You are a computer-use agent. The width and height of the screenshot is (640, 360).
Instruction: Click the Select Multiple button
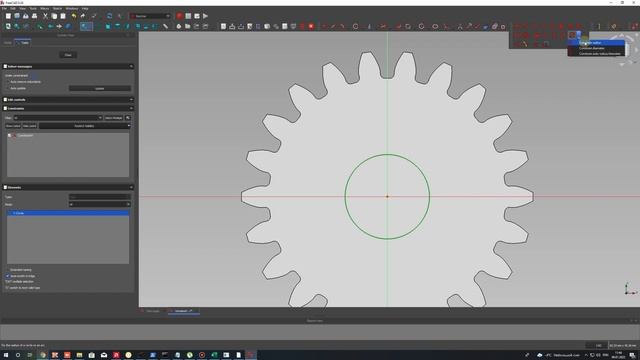click(113, 118)
